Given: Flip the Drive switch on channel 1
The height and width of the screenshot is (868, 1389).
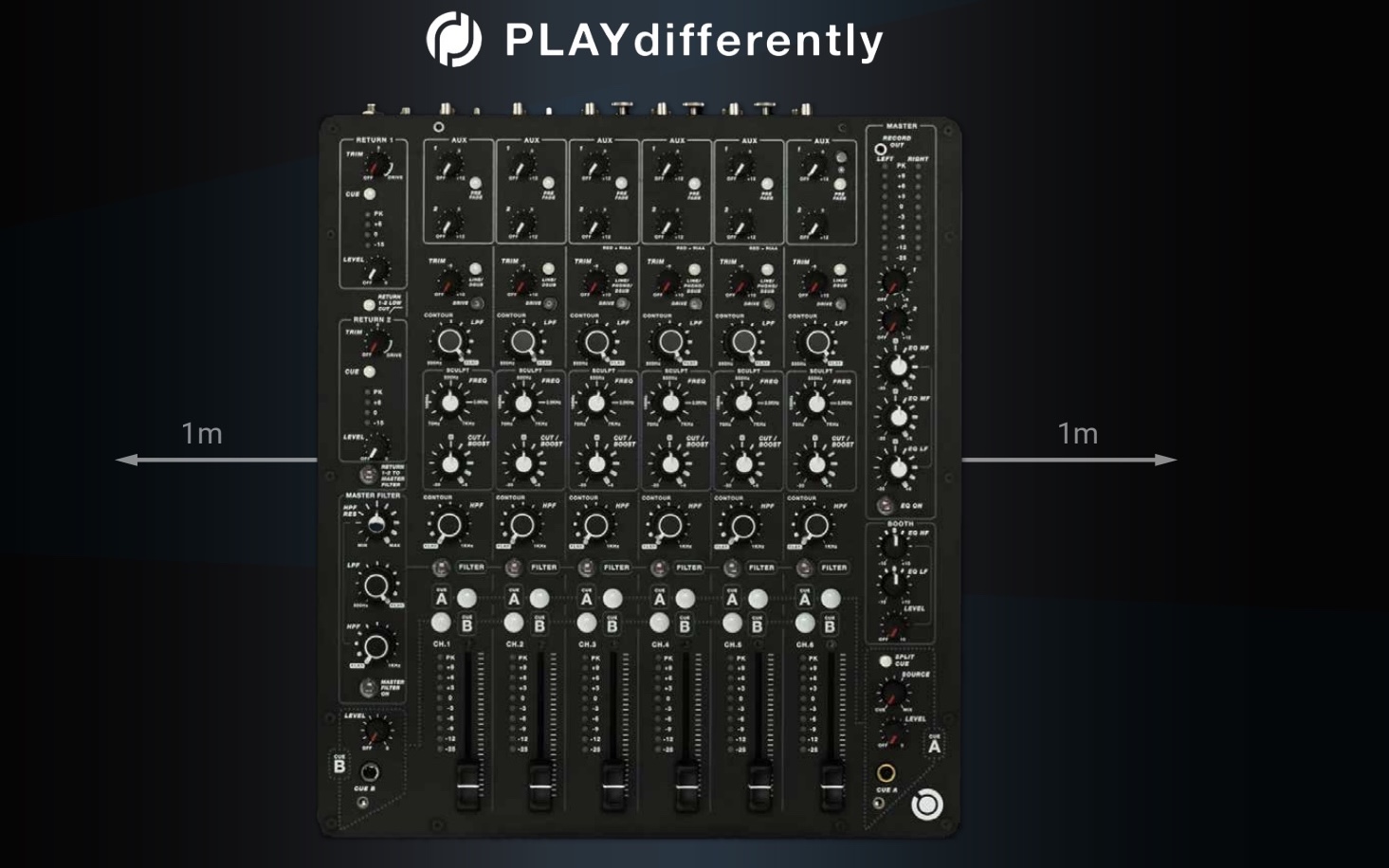Looking at the screenshot, I should (x=478, y=304).
